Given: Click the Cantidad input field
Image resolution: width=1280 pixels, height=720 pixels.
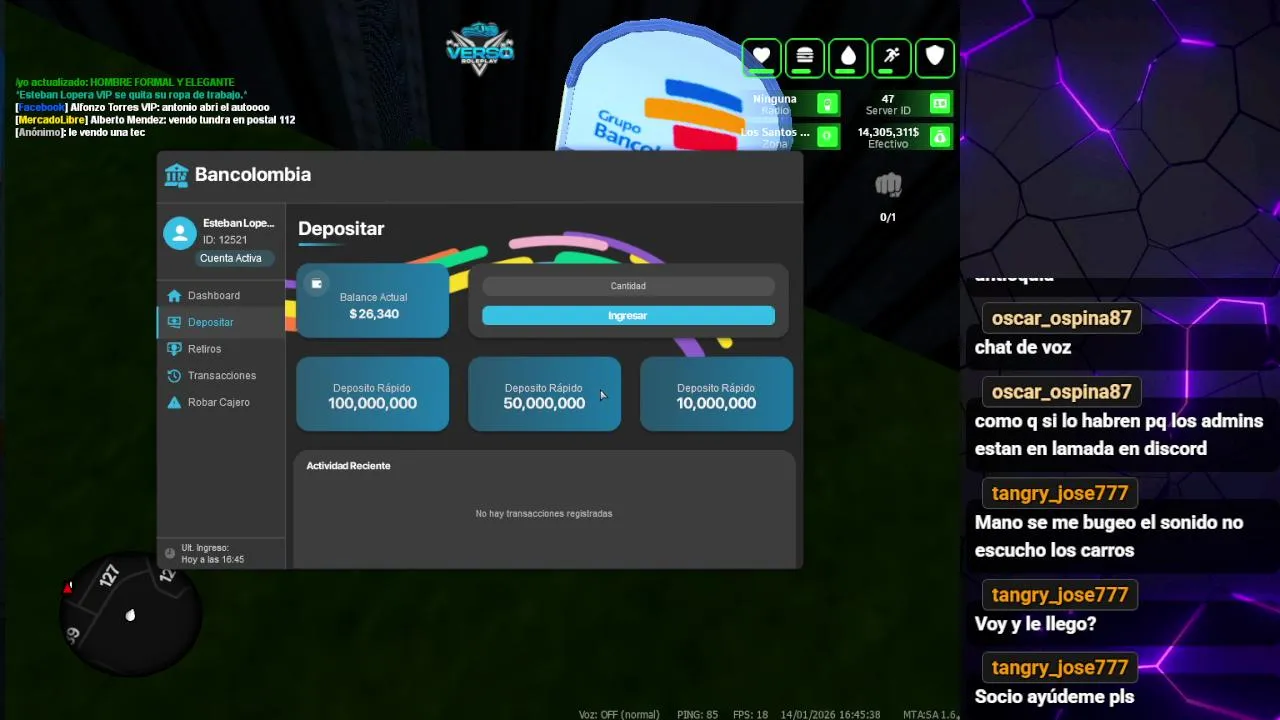Looking at the screenshot, I should (x=628, y=286).
